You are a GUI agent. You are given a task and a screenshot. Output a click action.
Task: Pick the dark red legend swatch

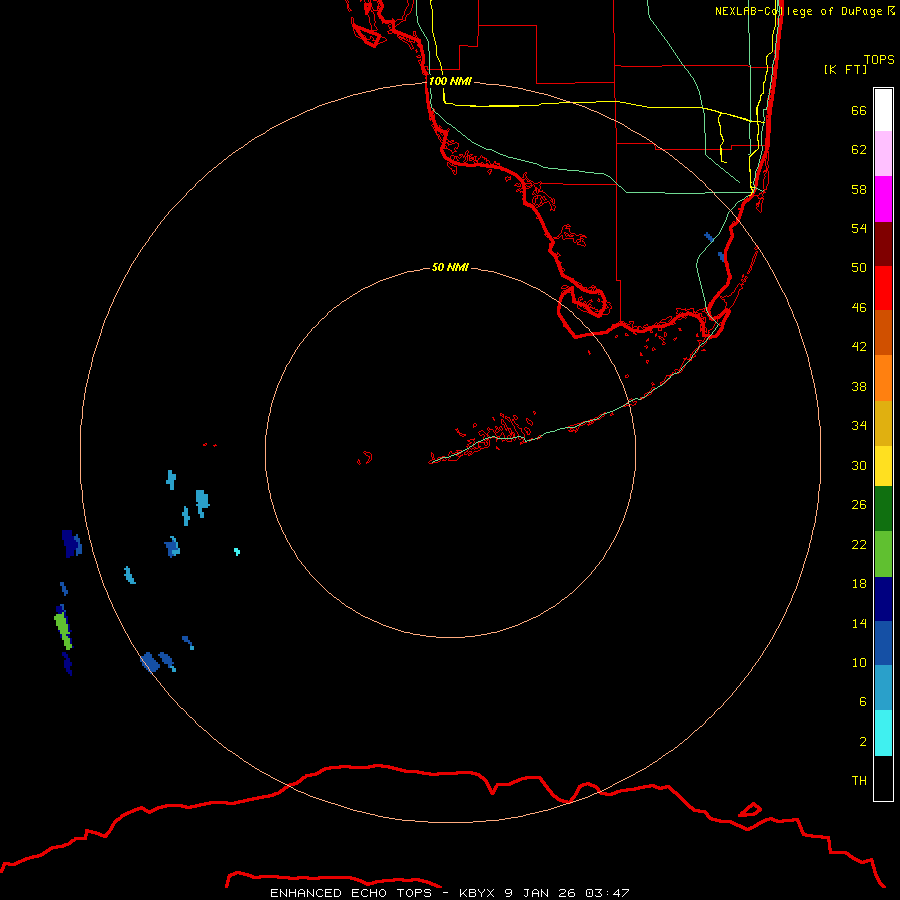coord(883,244)
